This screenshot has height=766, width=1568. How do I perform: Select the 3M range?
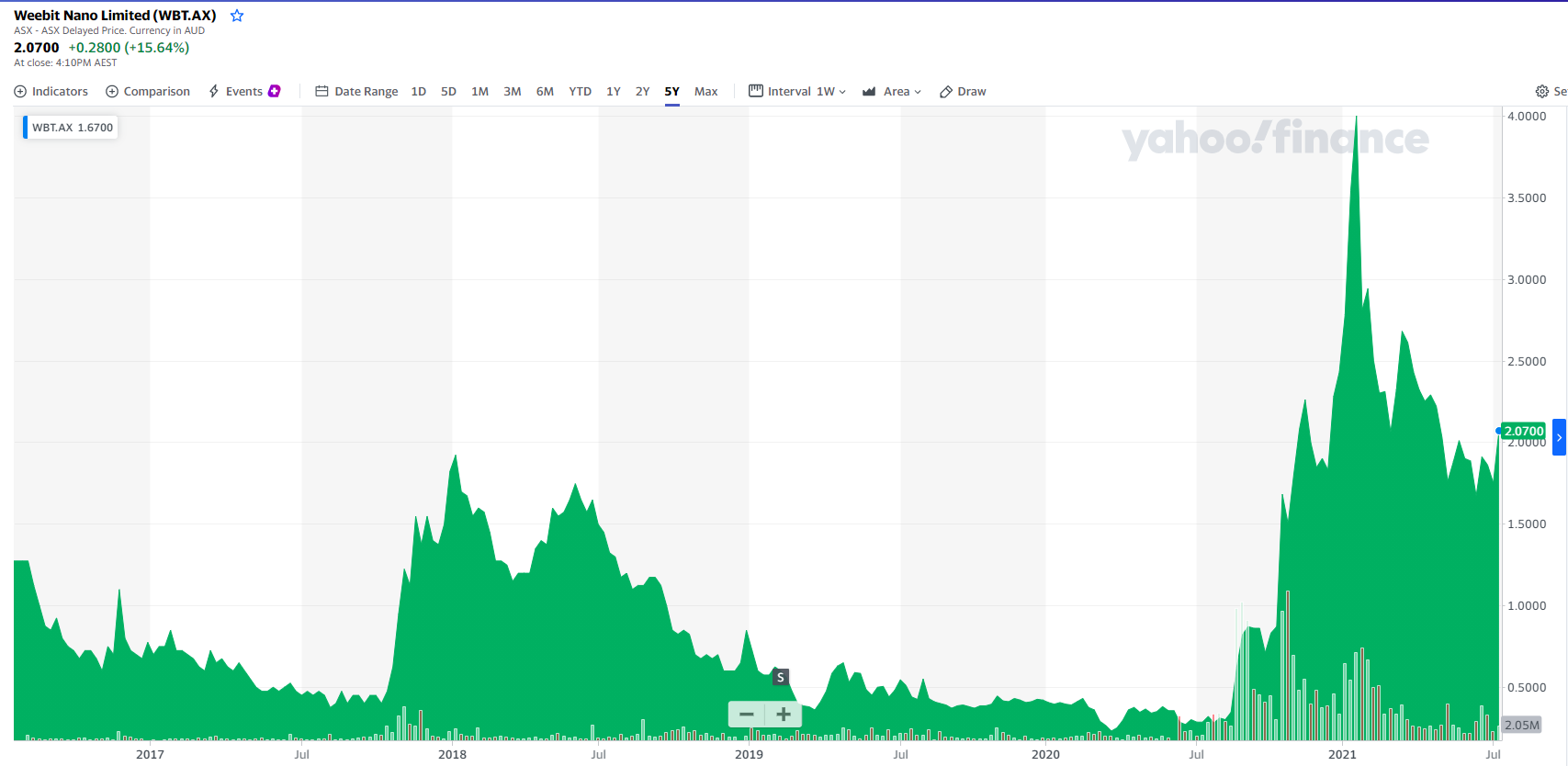pyautogui.click(x=513, y=91)
